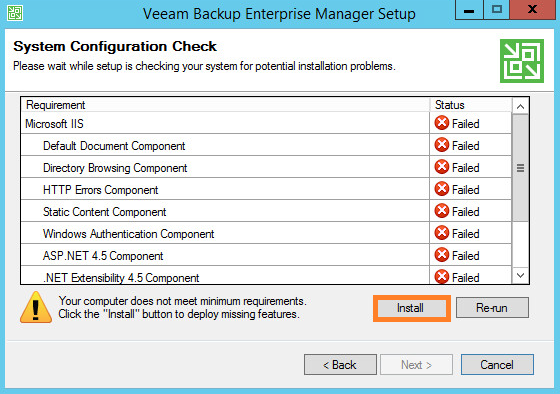Viewport: 560px width, 394px height.
Task: Click the Re-run button
Action: (x=492, y=308)
